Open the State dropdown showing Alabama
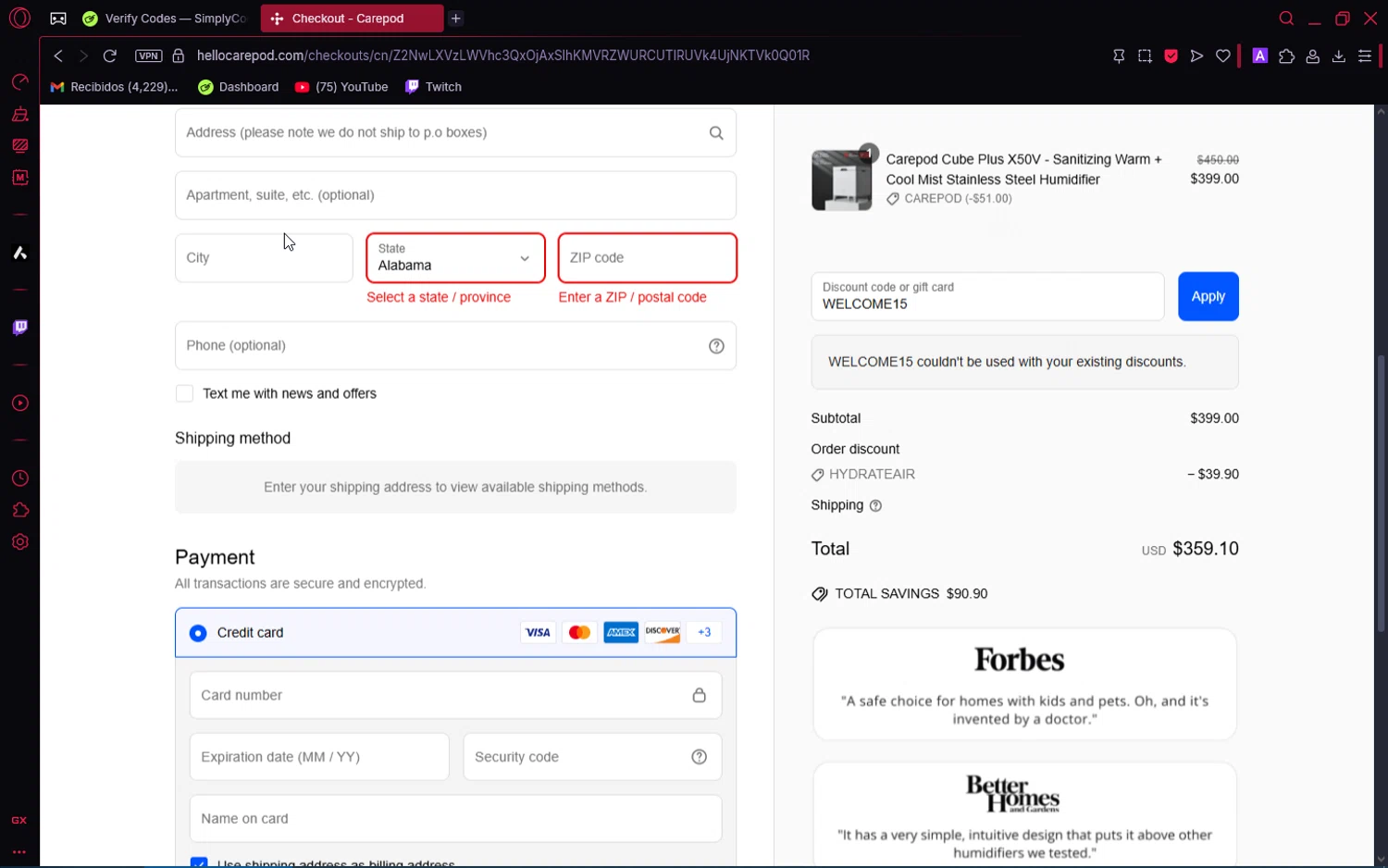This screenshot has width=1388, height=868. [455, 257]
